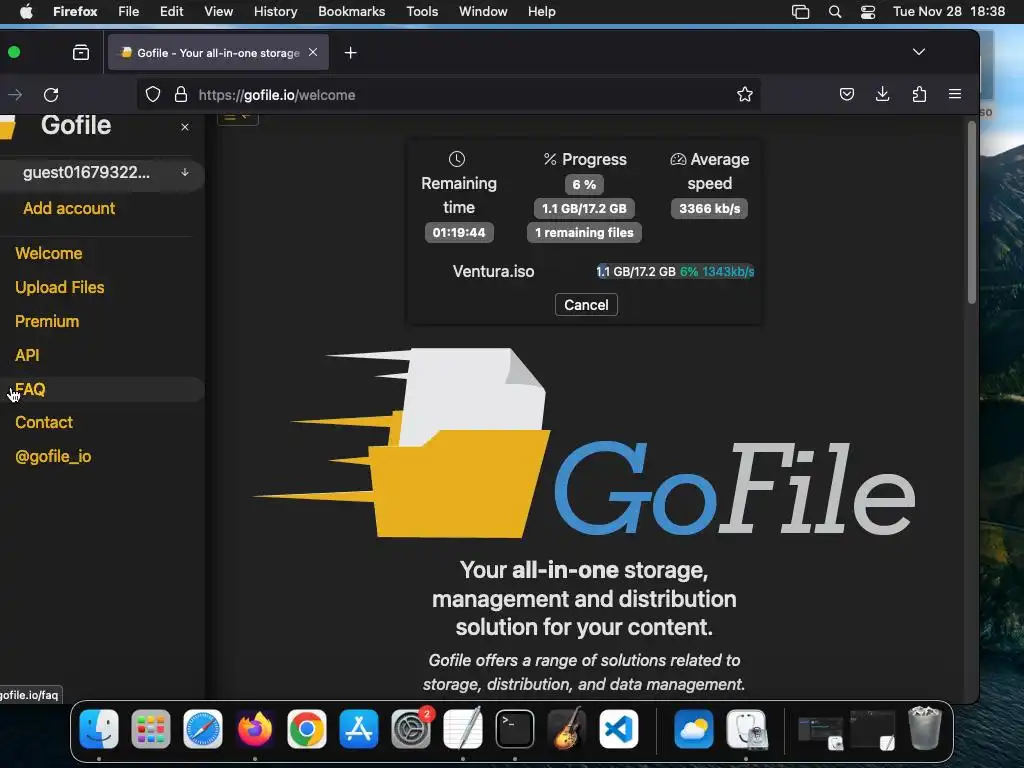Launch GarageBand from the dock
The width and height of the screenshot is (1024, 768).
pyautogui.click(x=567, y=729)
